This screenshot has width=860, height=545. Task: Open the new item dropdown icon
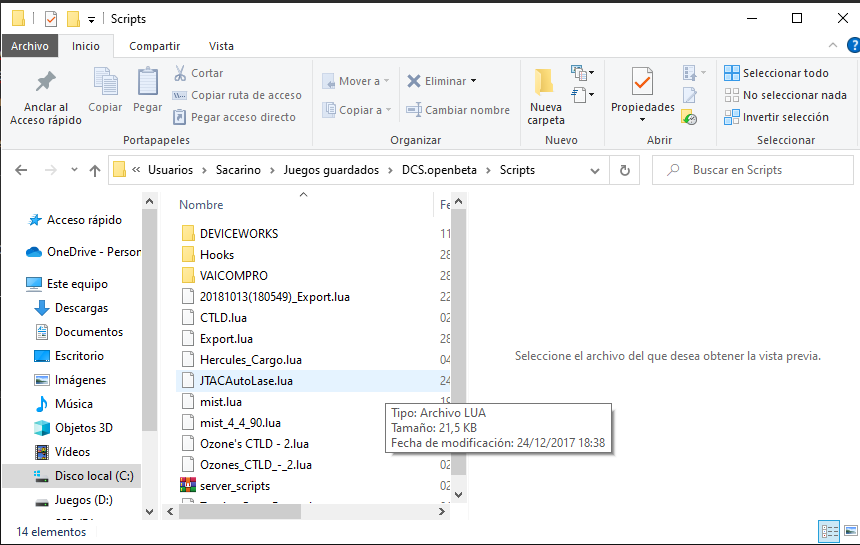click(582, 72)
